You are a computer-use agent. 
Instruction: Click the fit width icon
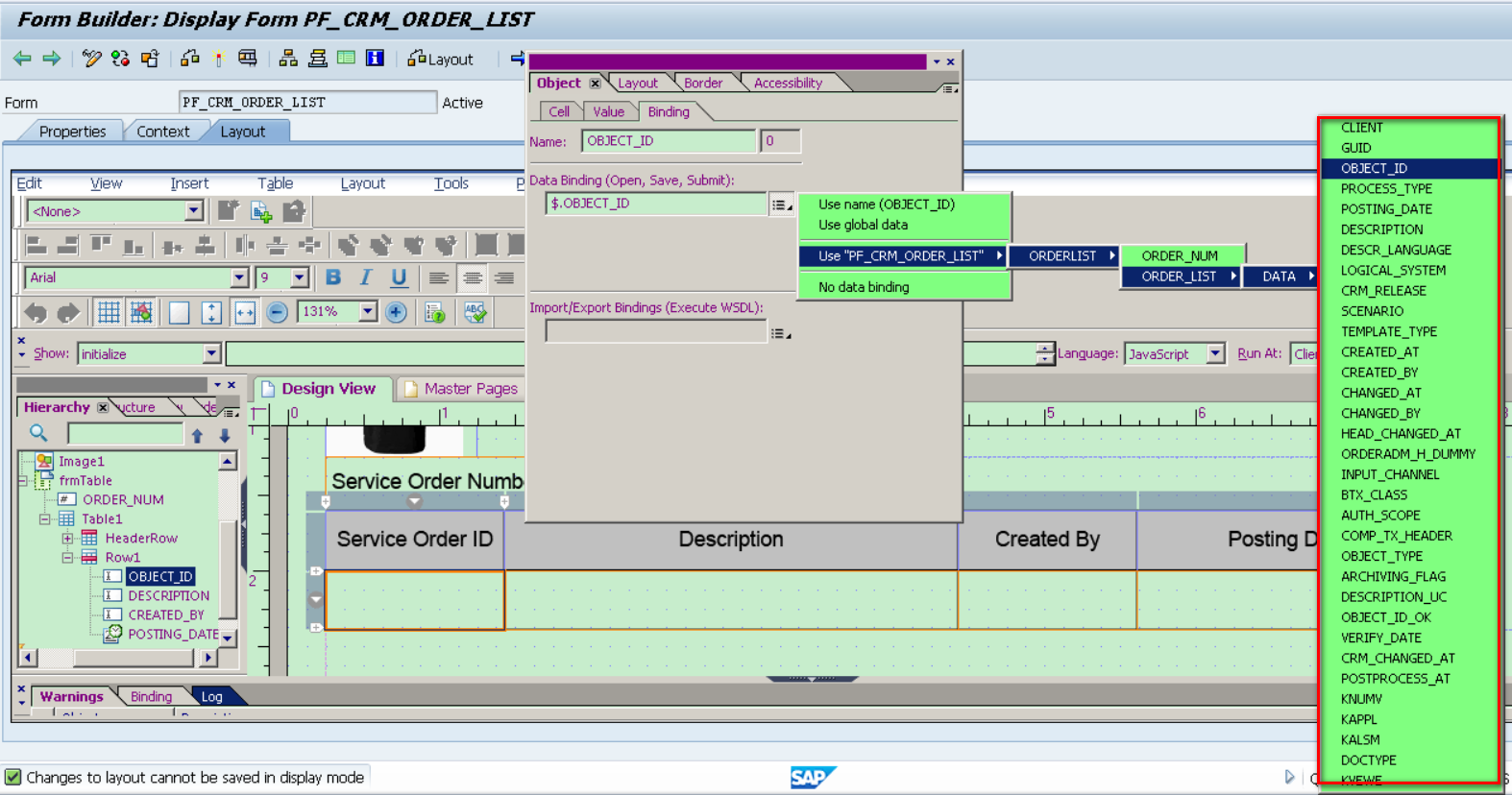pos(244,312)
